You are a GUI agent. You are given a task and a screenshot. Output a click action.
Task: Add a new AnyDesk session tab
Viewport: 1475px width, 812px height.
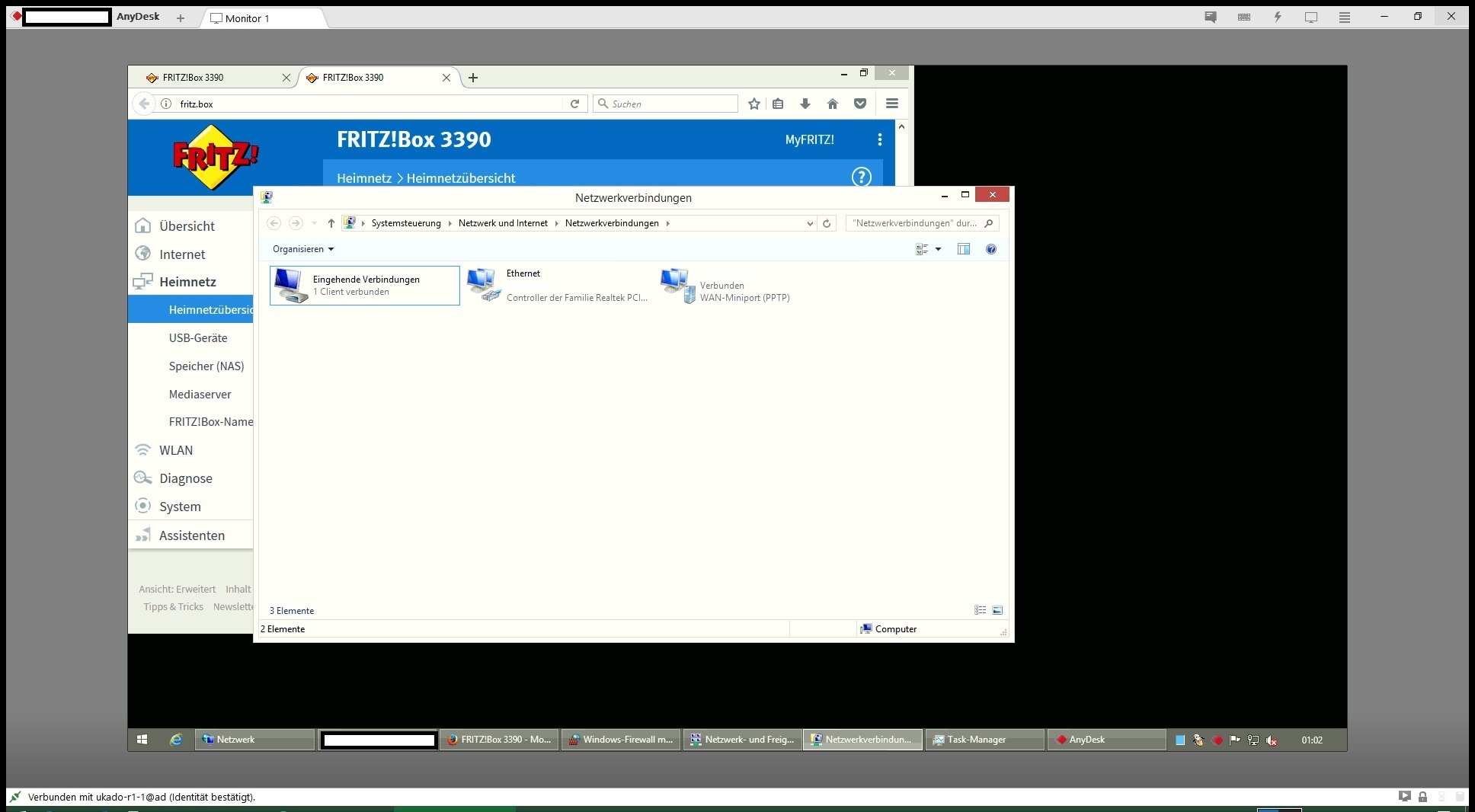(x=181, y=18)
